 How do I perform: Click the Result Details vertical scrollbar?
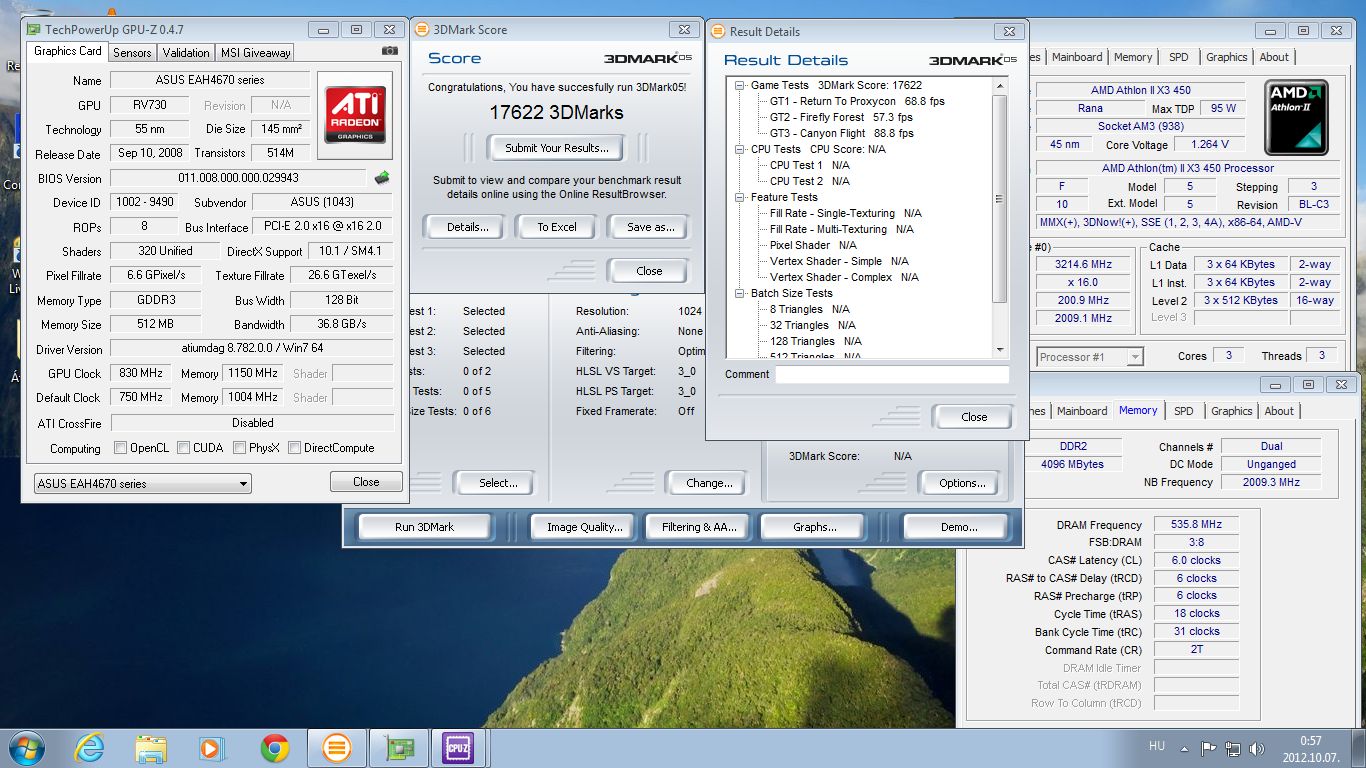pos(1000,217)
